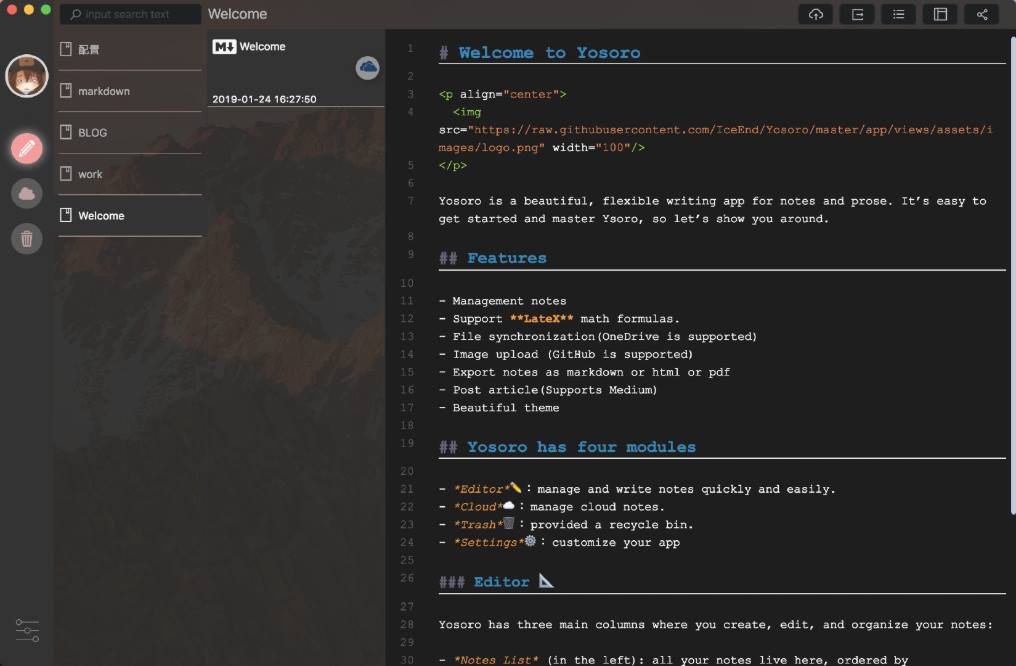1016x666 pixels.
Task: Click the user avatar profile picture
Action: tap(26, 75)
